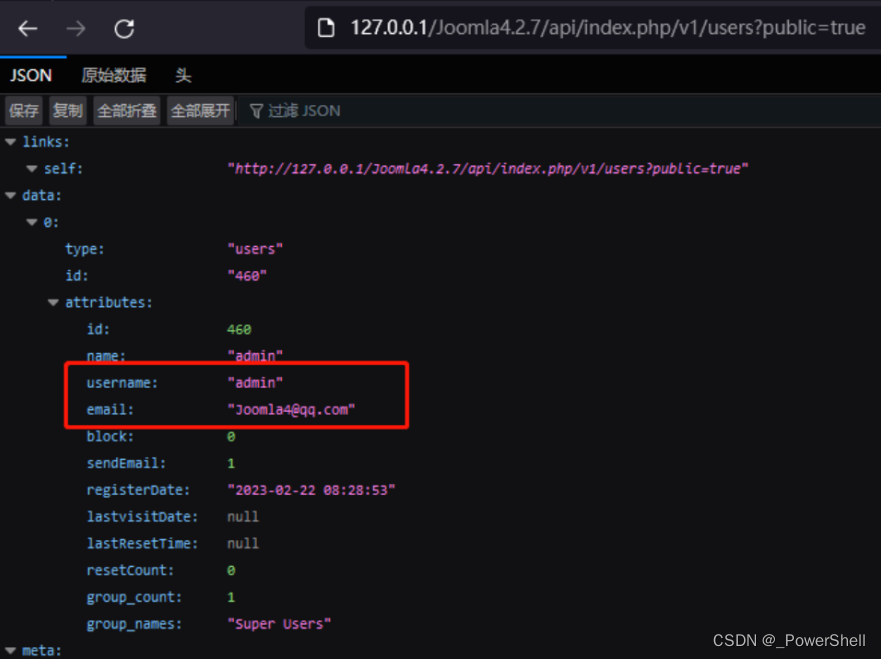Click 全部展开 to expand all

click(201, 111)
